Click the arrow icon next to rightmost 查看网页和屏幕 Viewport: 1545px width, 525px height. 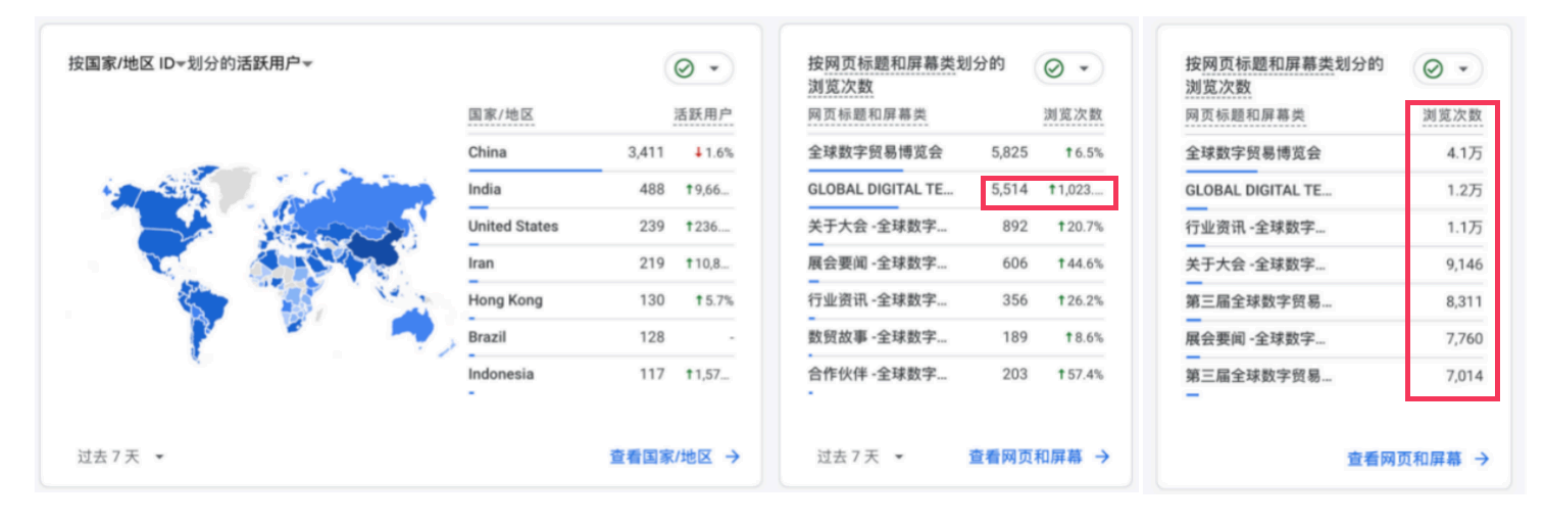[x=1481, y=459]
